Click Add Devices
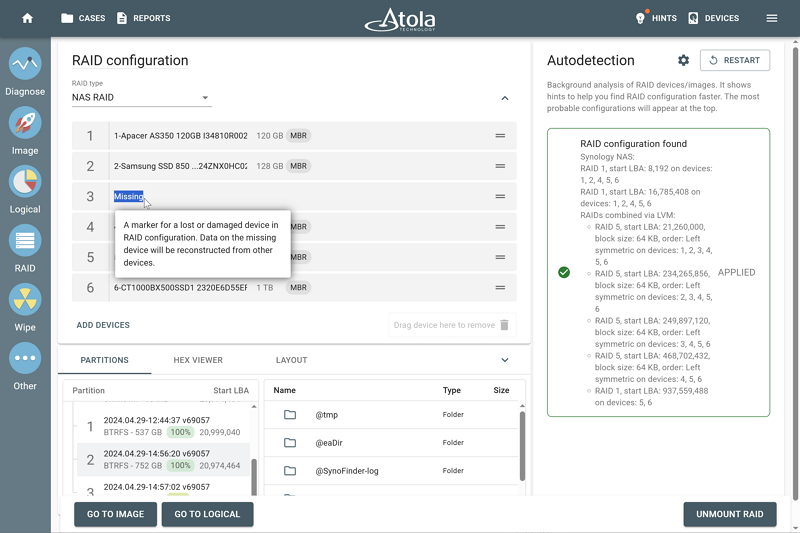Image resolution: width=800 pixels, height=533 pixels. (103, 325)
